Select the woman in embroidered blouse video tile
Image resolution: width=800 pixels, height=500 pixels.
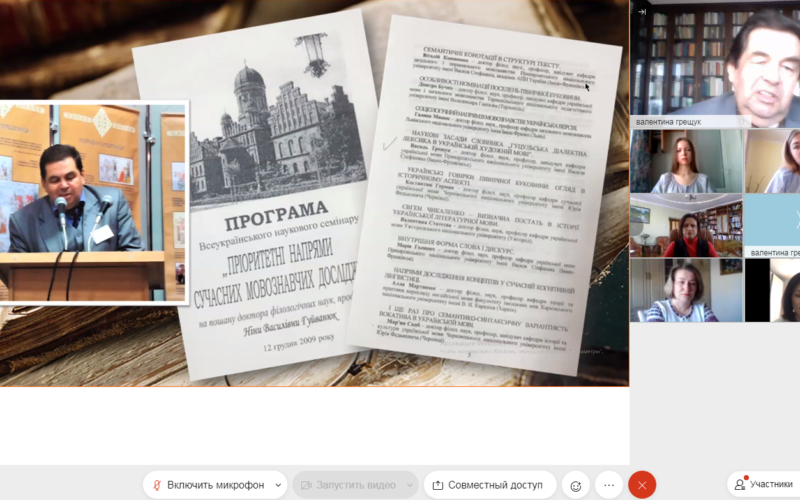686,291
